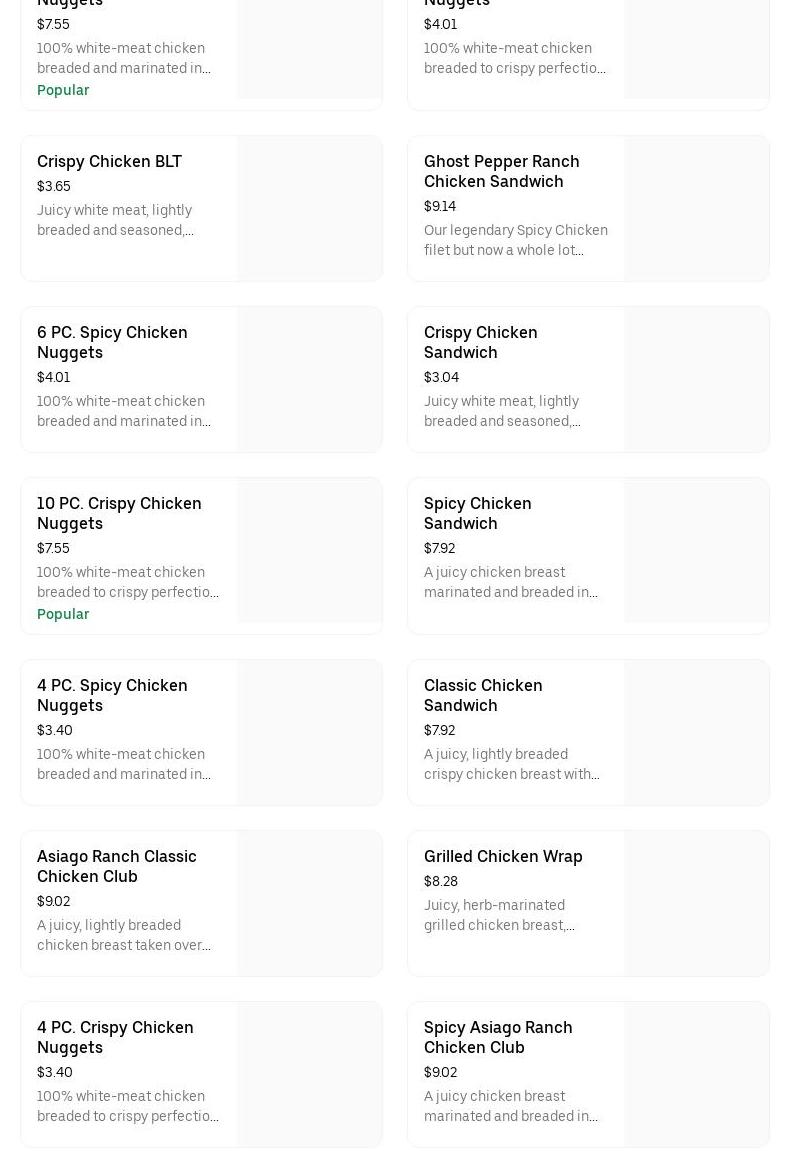The image size is (804, 1151).
Task: Open Asiago Ranch Classic Chicken Club item
Action: point(116,866)
